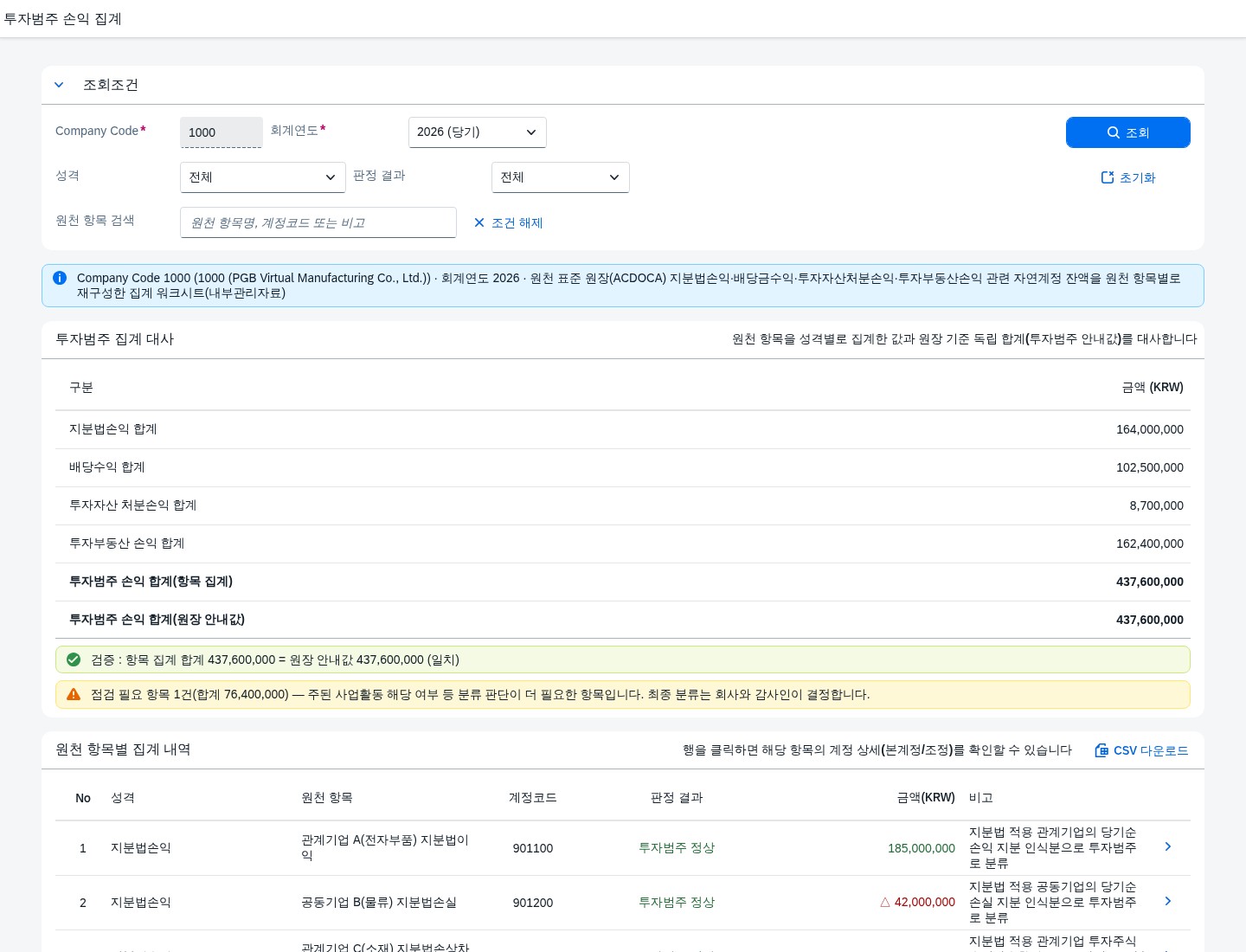Click the blue info icon in banner

click(x=60, y=278)
